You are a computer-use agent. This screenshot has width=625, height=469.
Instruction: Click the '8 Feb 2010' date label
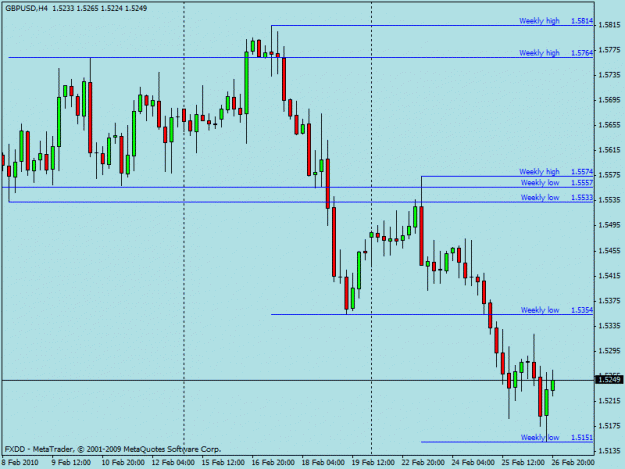click(x=20, y=463)
